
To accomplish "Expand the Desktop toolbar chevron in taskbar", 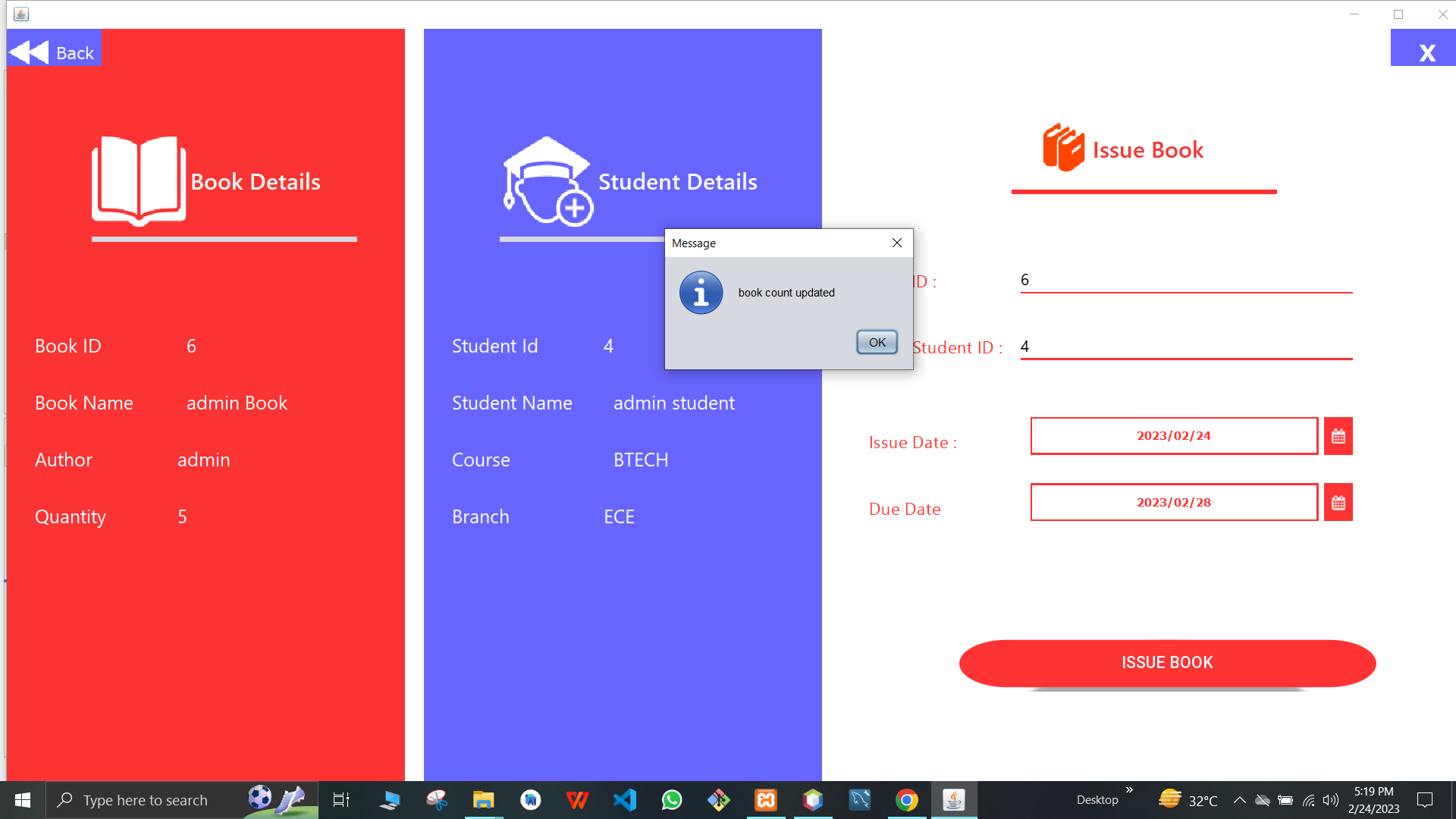I will [1129, 790].
